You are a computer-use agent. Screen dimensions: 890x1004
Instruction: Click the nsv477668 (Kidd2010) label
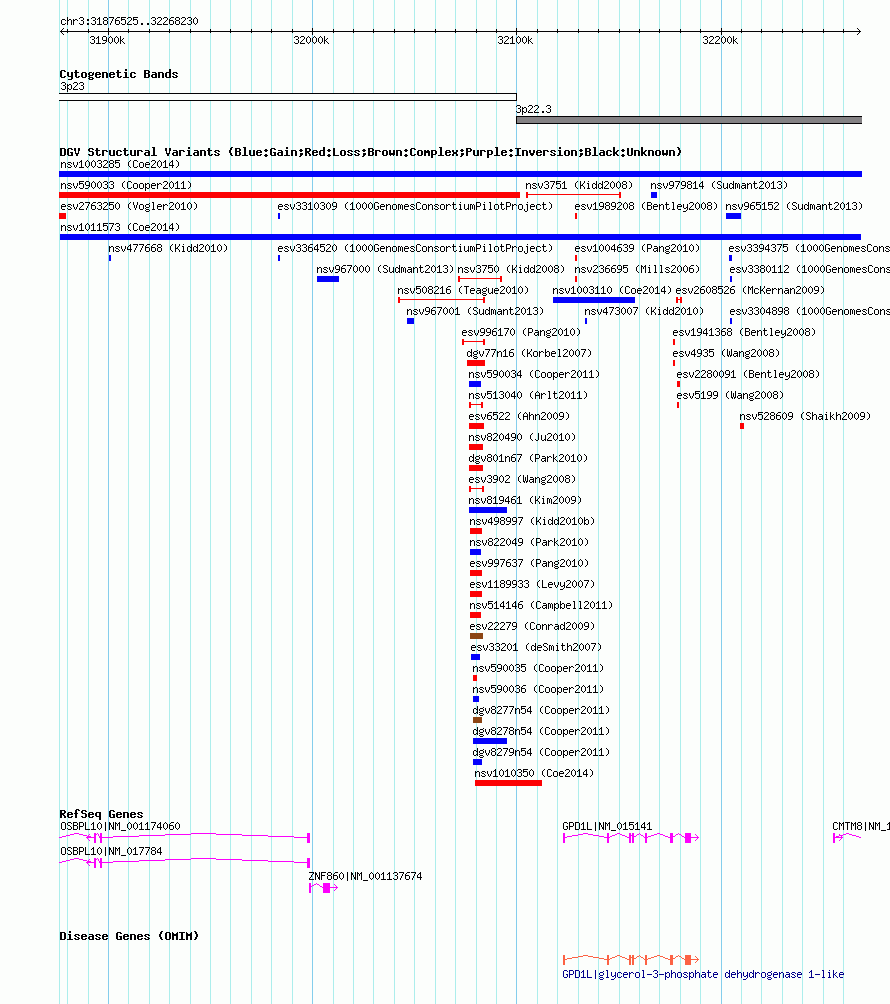tap(168, 248)
